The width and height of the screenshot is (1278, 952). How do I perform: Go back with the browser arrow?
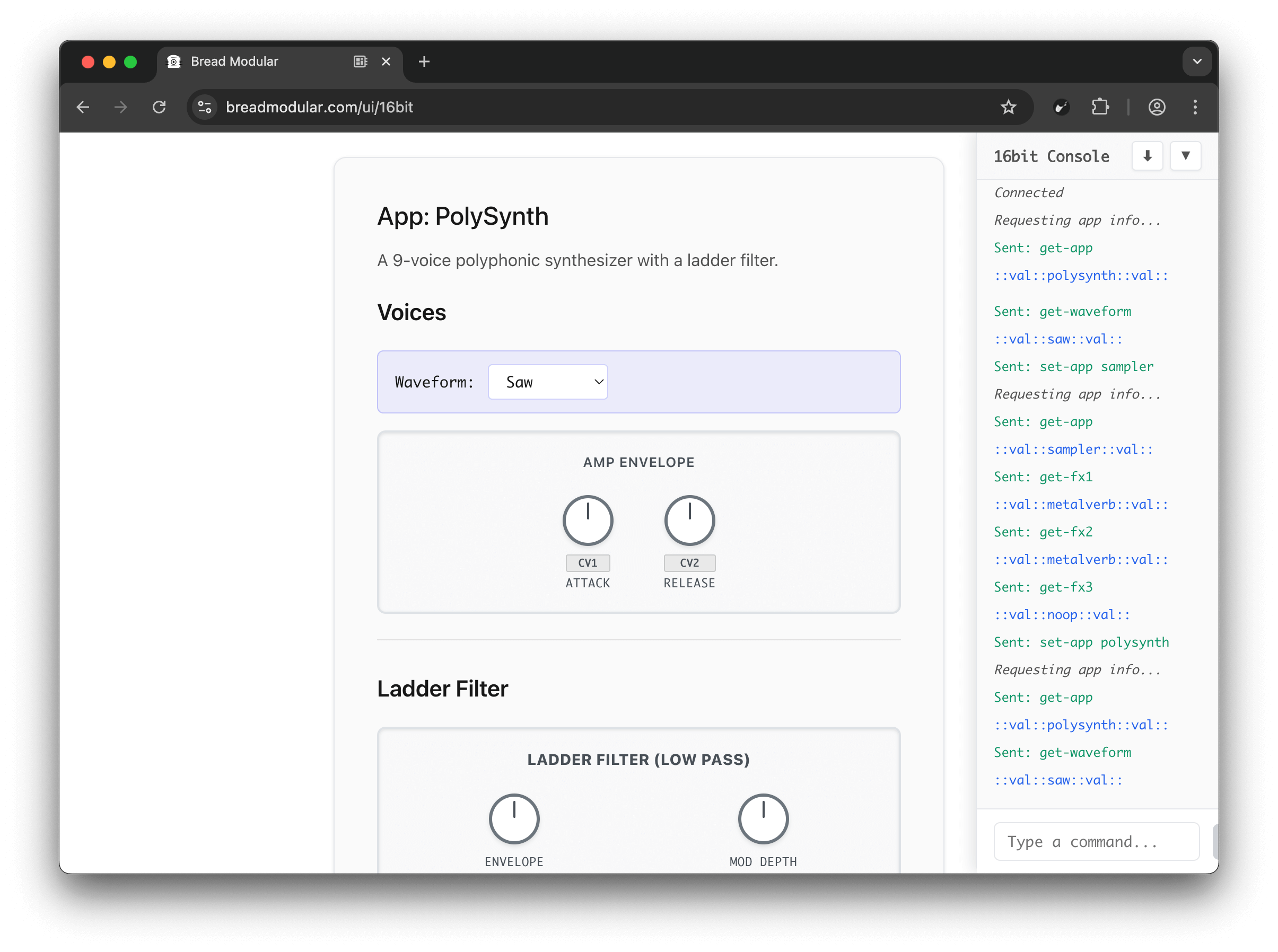(x=83, y=107)
